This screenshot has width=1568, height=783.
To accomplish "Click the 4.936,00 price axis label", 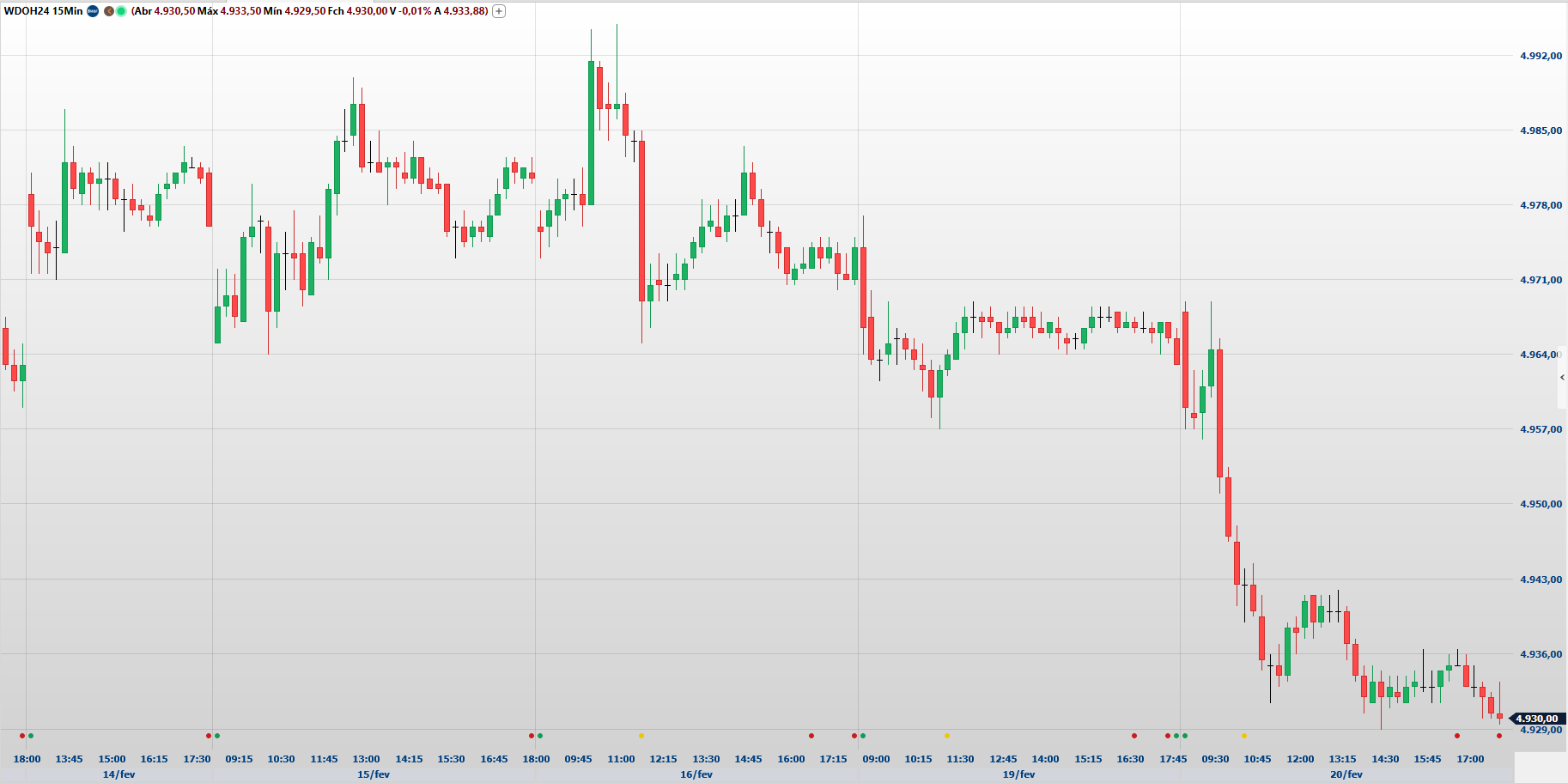I will (1541, 654).
